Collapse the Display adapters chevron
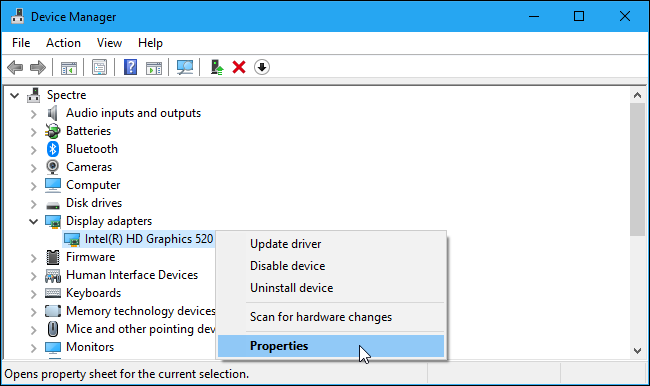This screenshot has height=386, width=650. coord(34,221)
